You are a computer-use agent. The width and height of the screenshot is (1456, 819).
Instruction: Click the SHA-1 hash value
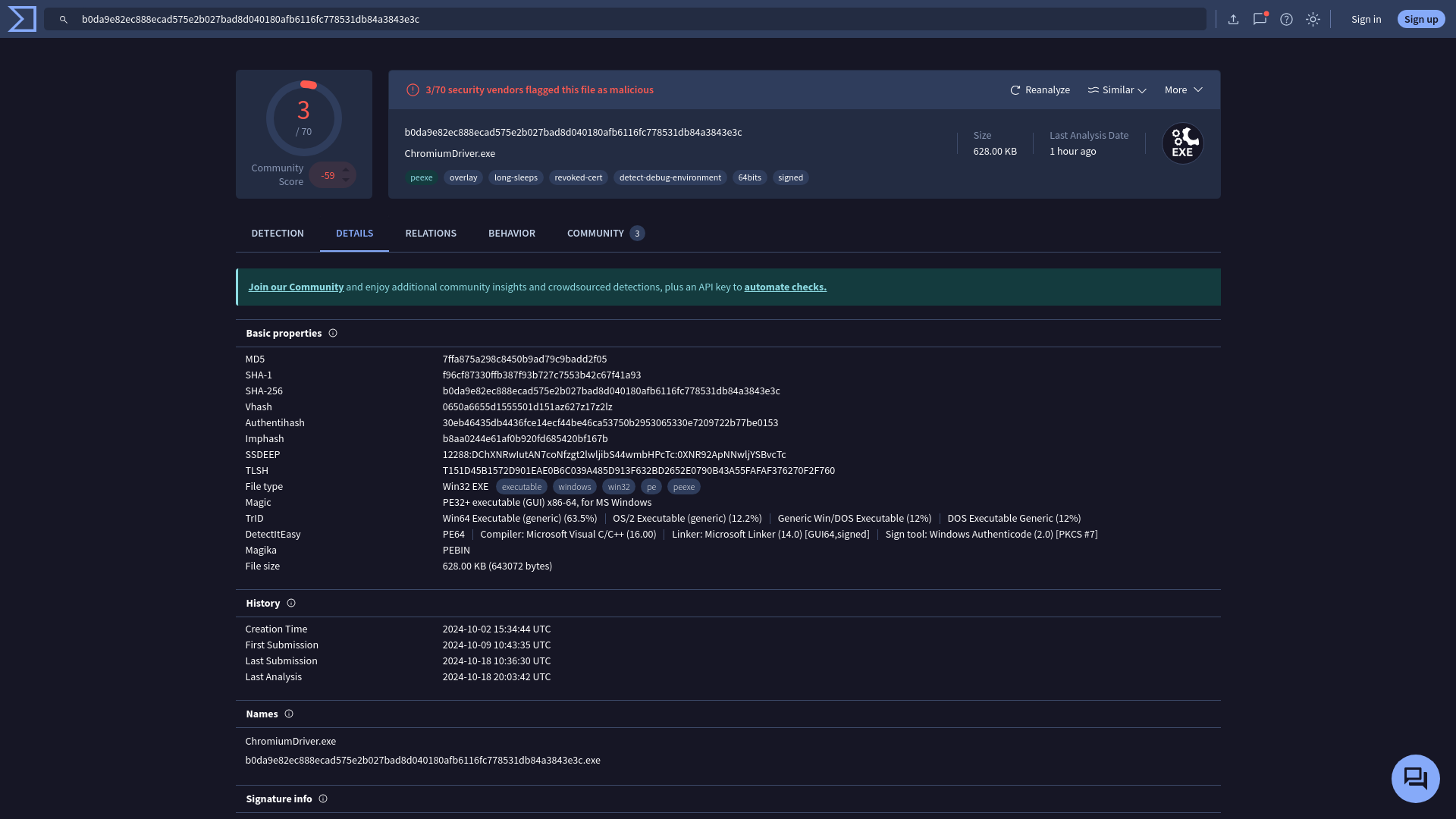[x=541, y=375]
